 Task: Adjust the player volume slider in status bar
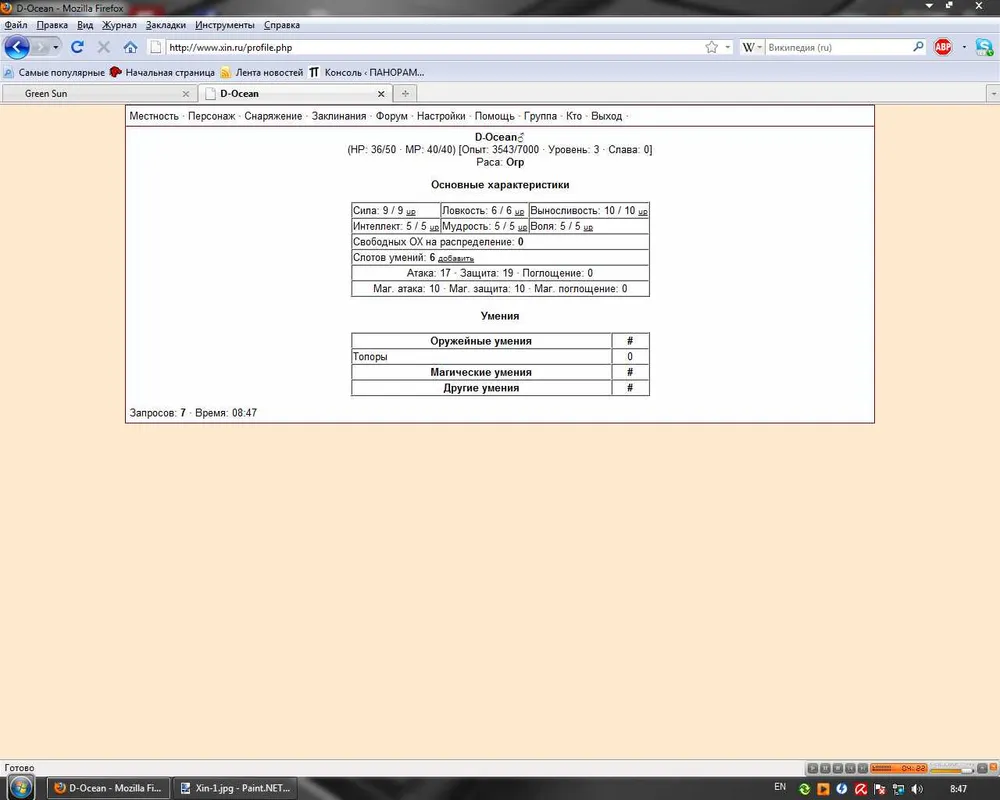click(952, 769)
